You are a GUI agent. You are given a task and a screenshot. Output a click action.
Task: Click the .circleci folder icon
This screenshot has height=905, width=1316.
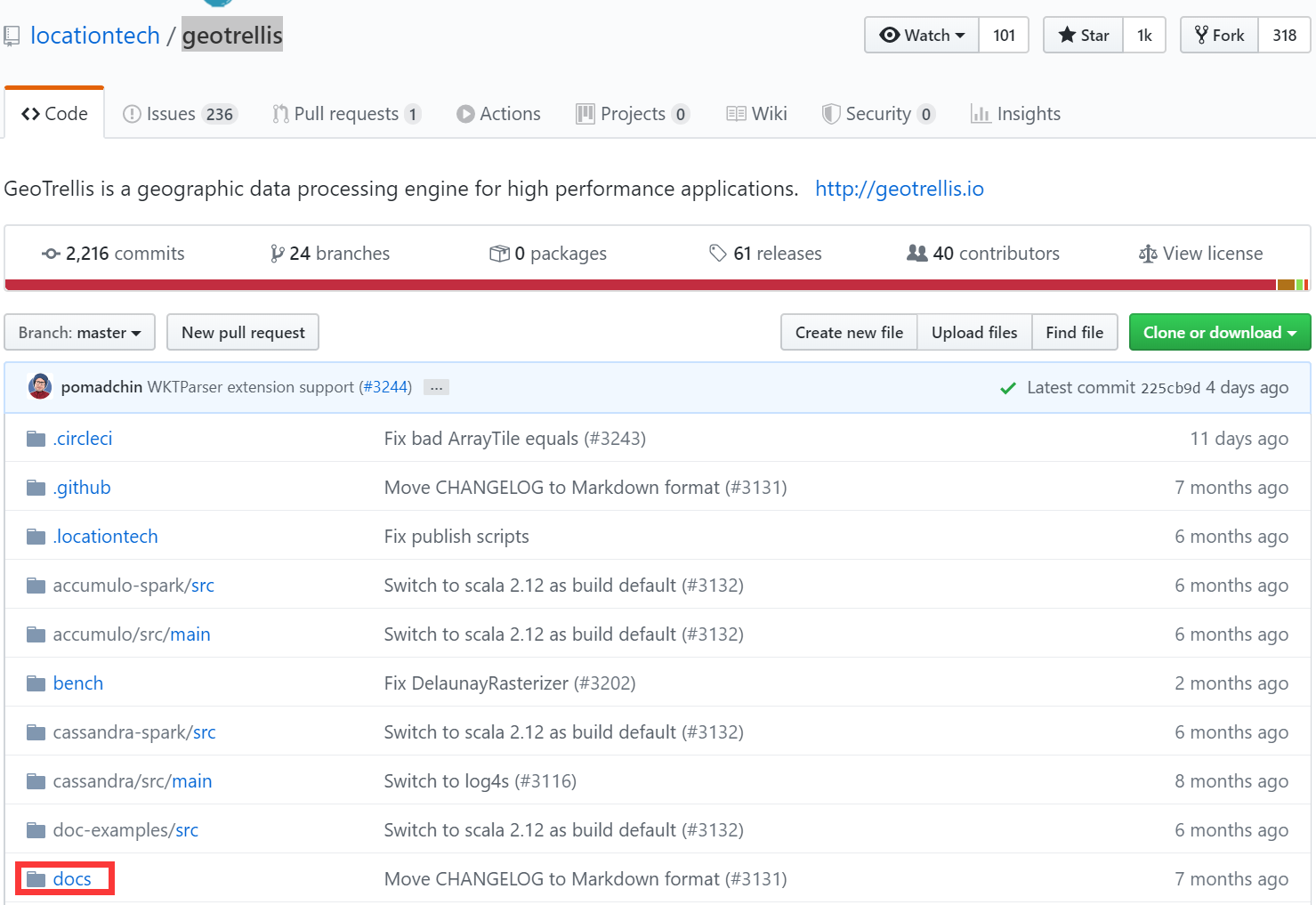[36, 439]
